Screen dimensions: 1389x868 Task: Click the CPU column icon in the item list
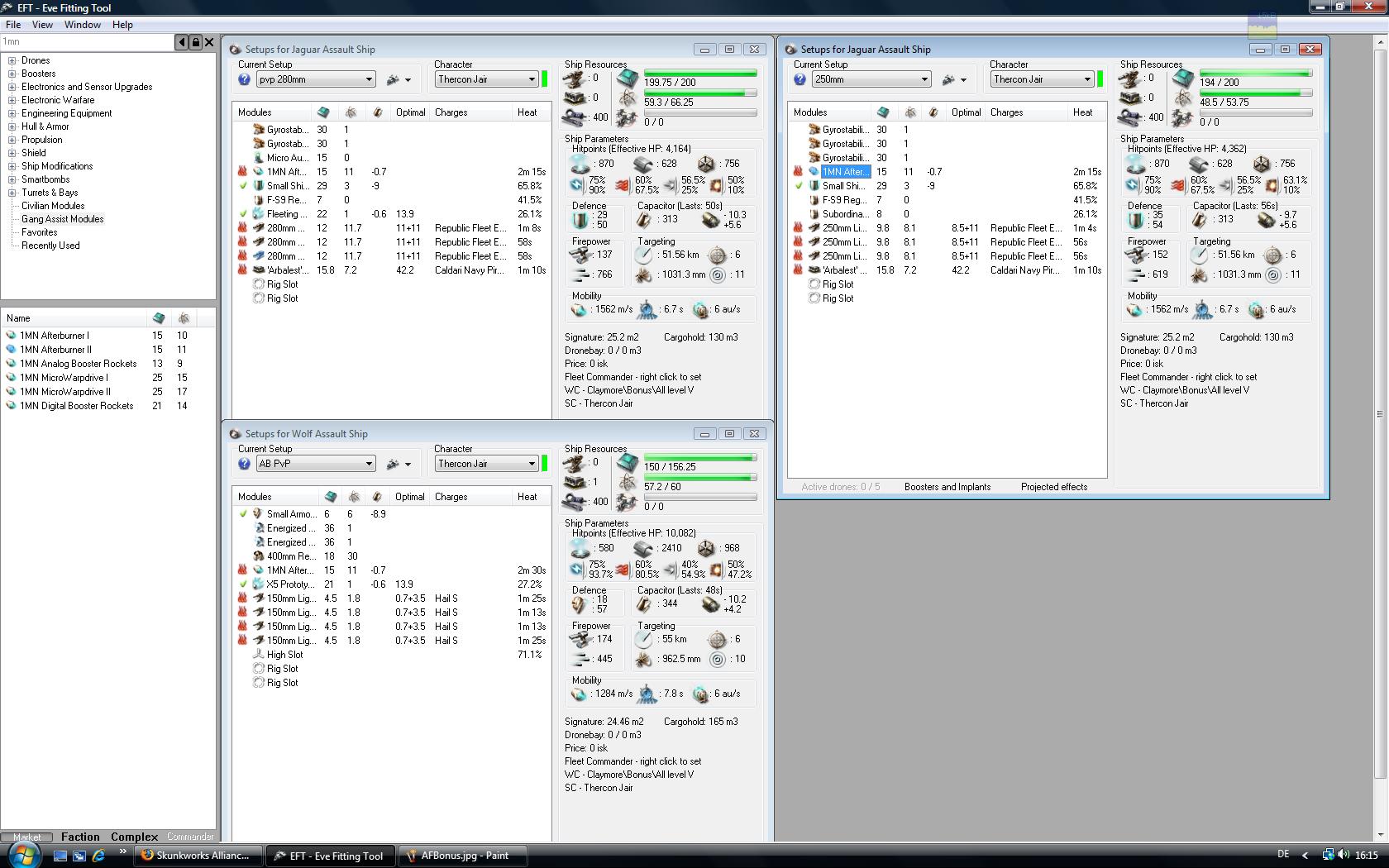(x=159, y=318)
